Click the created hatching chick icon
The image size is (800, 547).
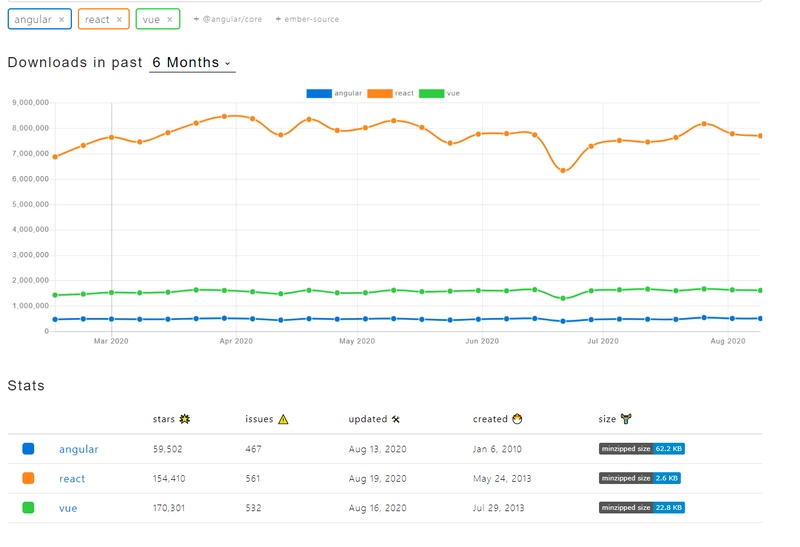click(x=517, y=419)
